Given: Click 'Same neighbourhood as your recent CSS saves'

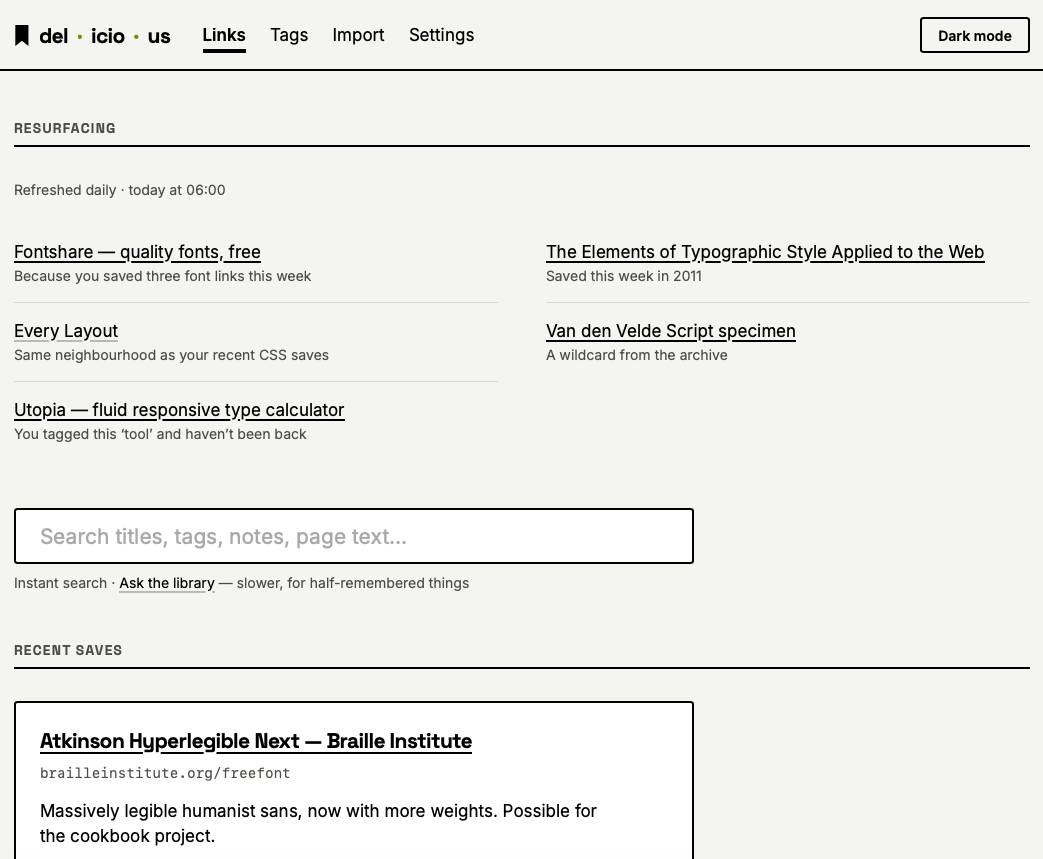Looking at the screenshot, I should point(172,355).
